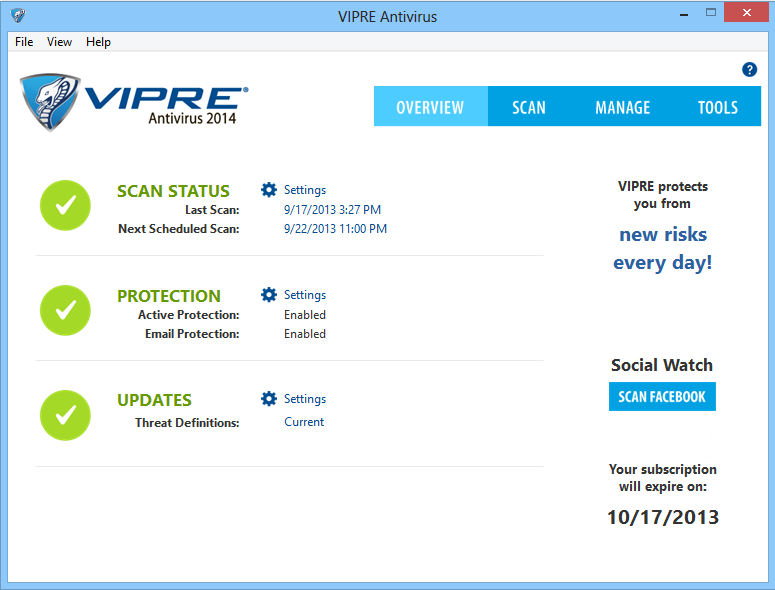The image size is (775, 590).
Task: Switch to the Scan tab
Action: 529,107
